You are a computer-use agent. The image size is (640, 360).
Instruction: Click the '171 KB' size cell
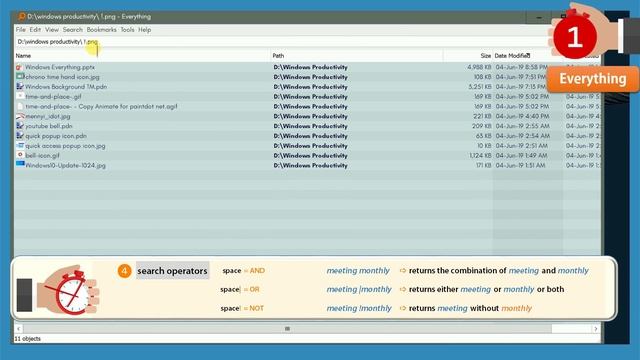(x=483, y=165)
